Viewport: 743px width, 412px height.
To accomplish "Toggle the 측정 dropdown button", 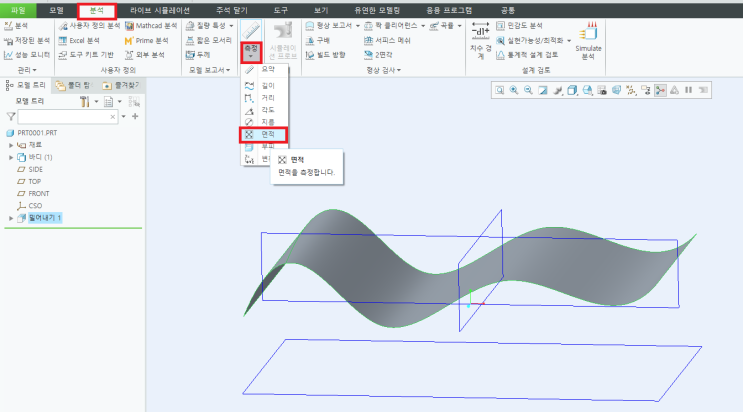I will (251, 53).
